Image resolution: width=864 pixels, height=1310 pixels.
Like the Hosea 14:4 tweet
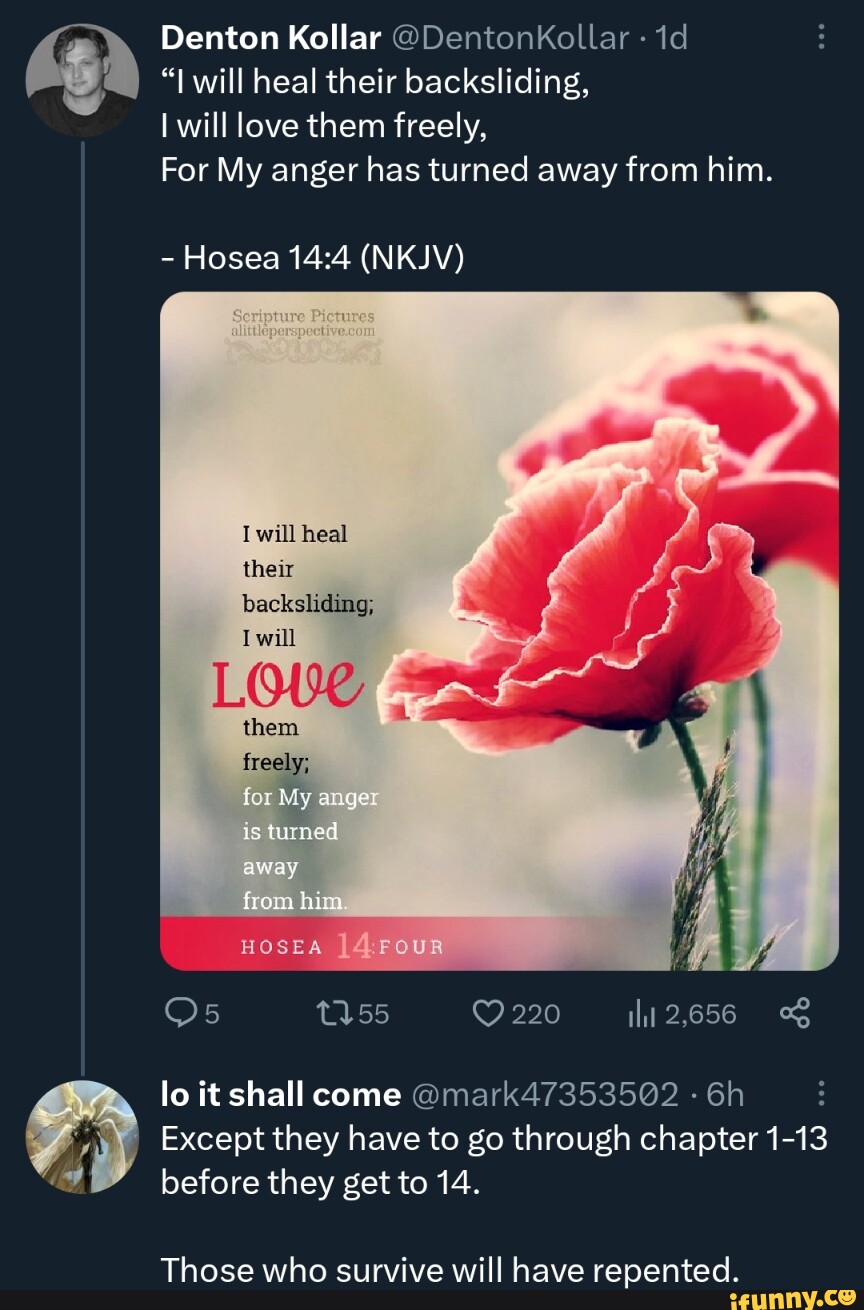point(488,1014)
